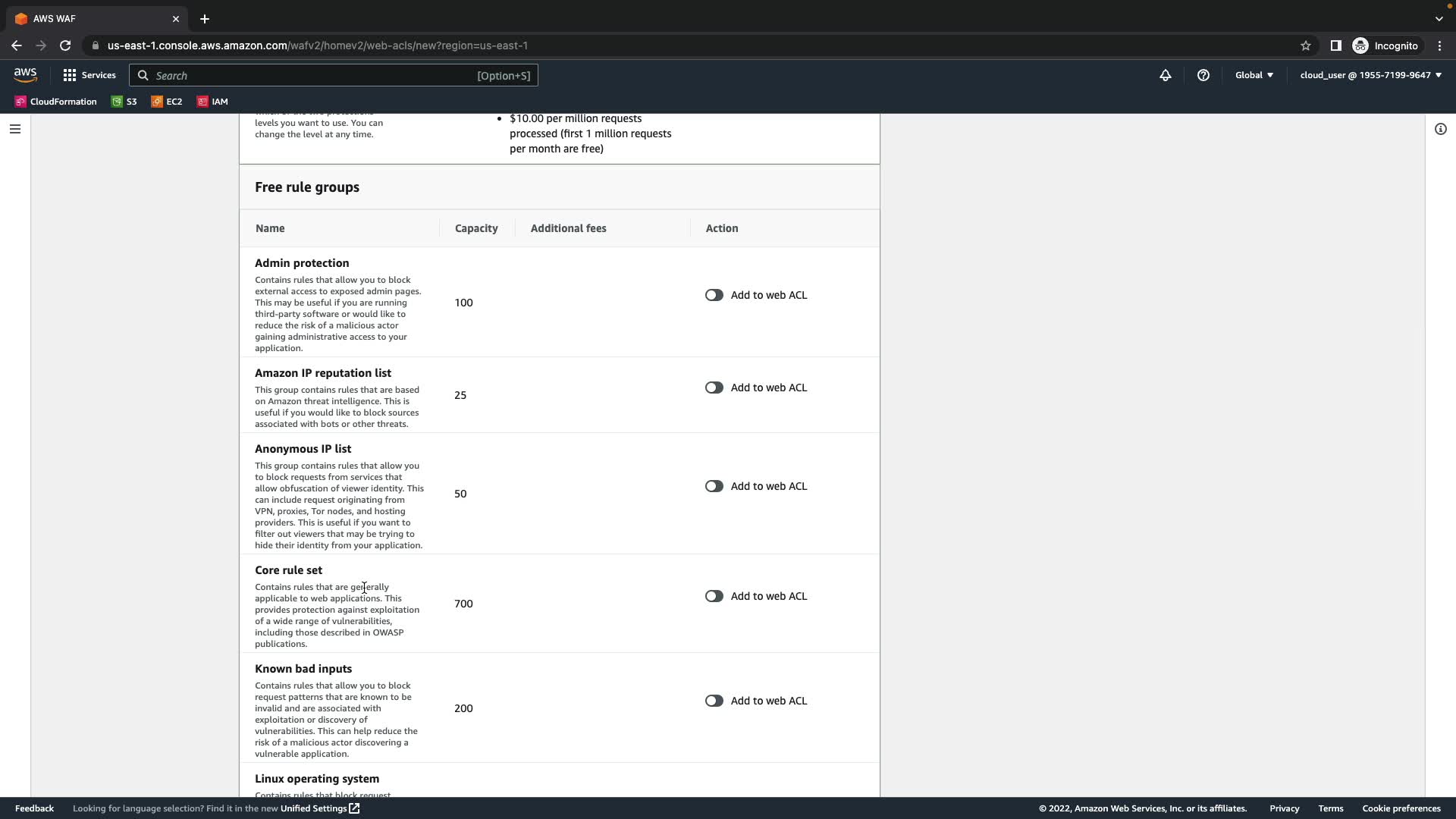Open the info panel icon at right
This screenshot has height=819, width=1456.
[1440, 129]
